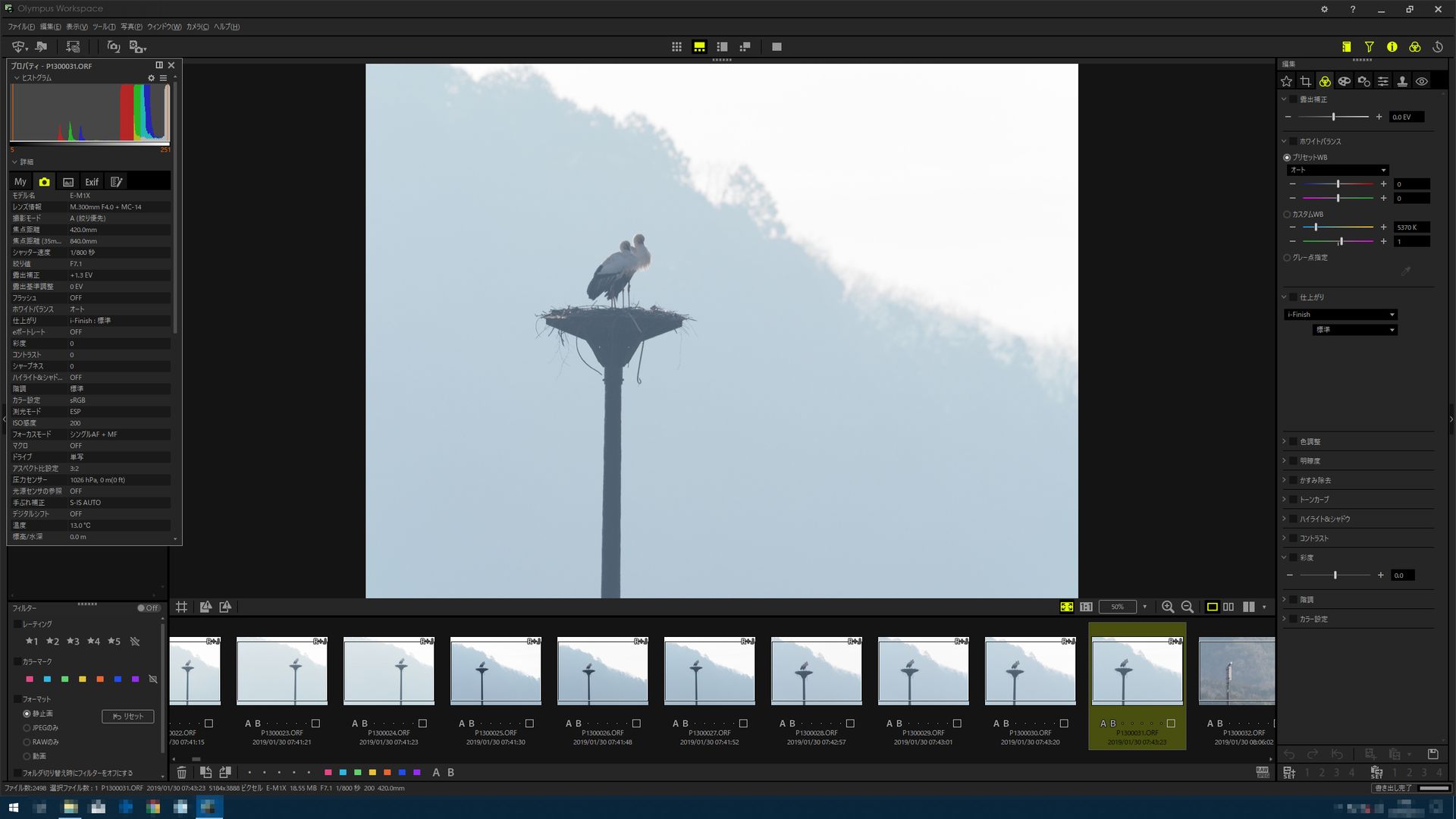Click the import images toolbar icon

pyautogui.click(x=19, y=47)
